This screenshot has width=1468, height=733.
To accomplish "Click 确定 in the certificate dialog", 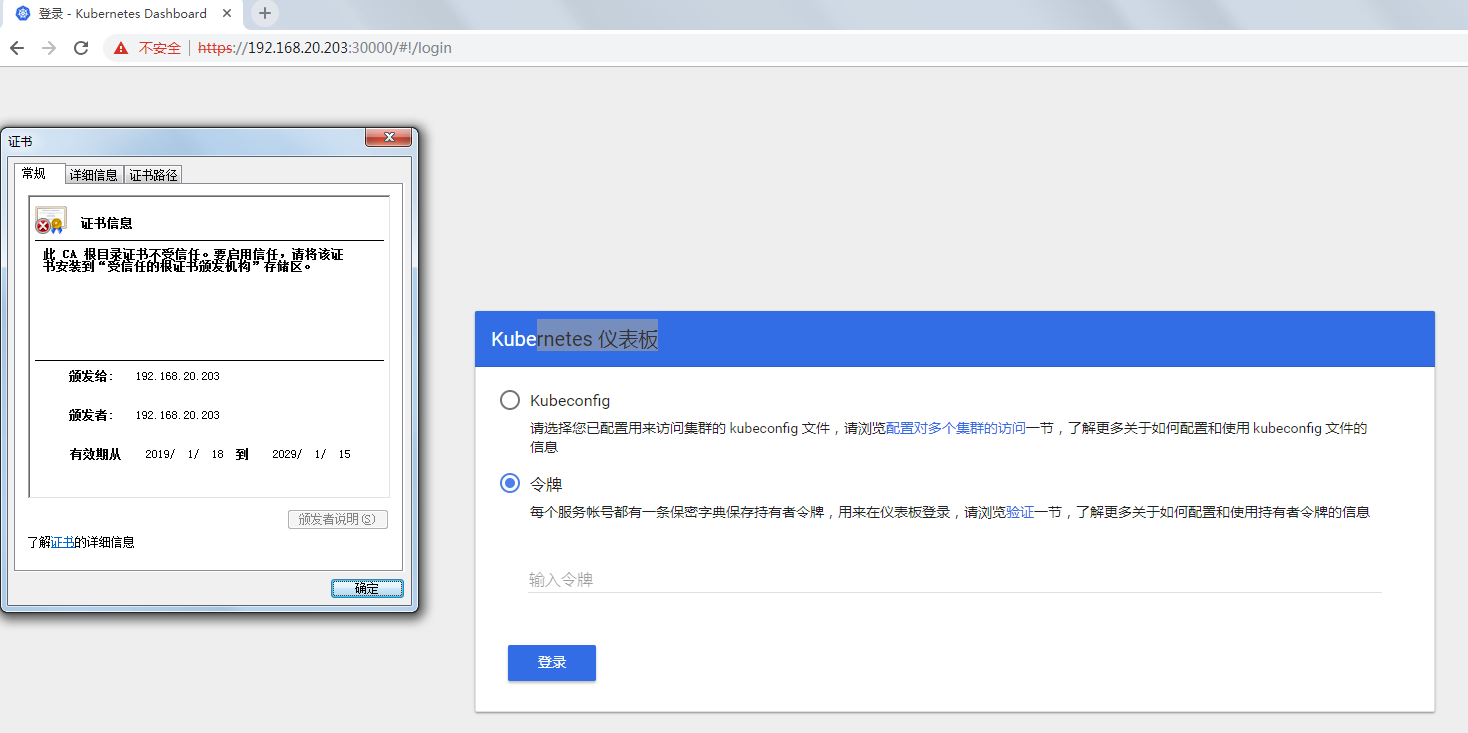I will click(367, 588).
